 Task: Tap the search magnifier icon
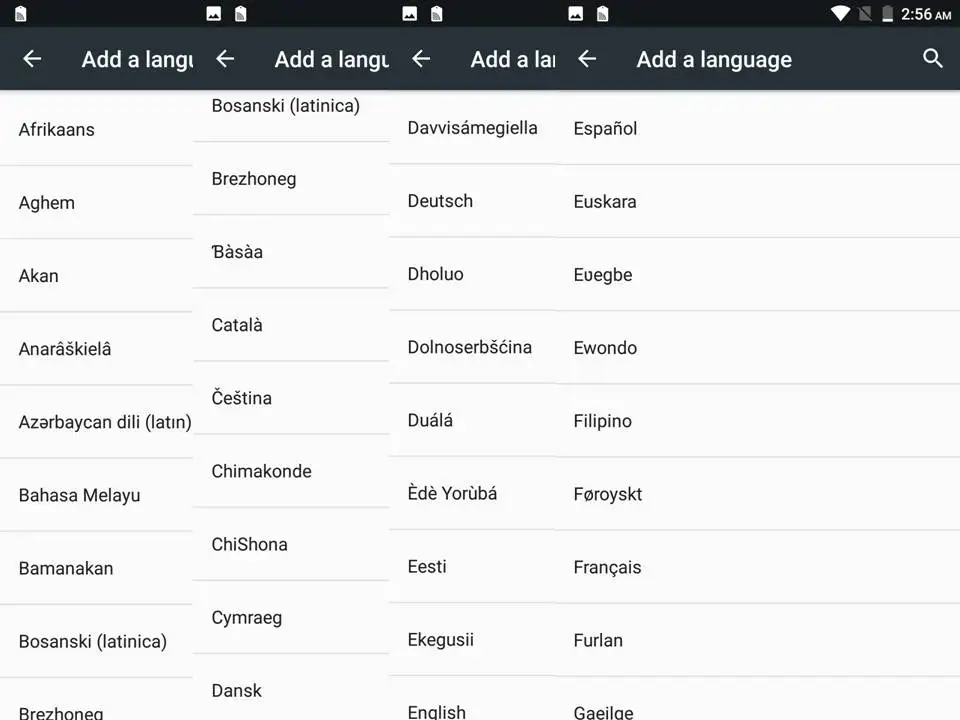pos(932,59)
